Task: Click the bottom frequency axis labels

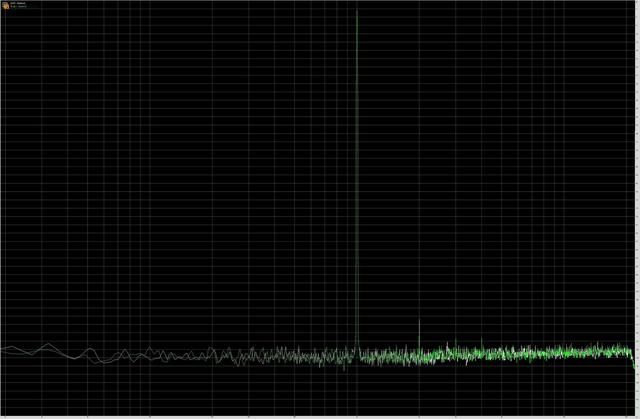Action: click(320, 413)
